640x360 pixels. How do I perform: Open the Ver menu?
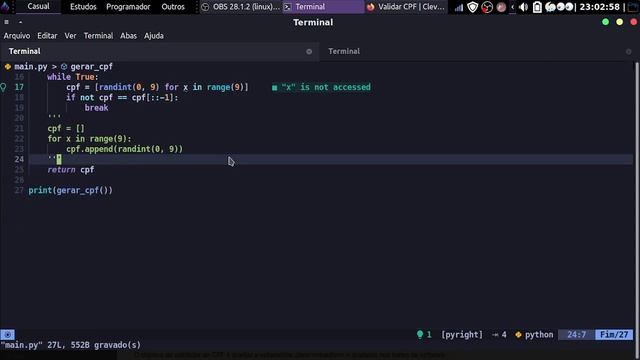pos(70,36)
